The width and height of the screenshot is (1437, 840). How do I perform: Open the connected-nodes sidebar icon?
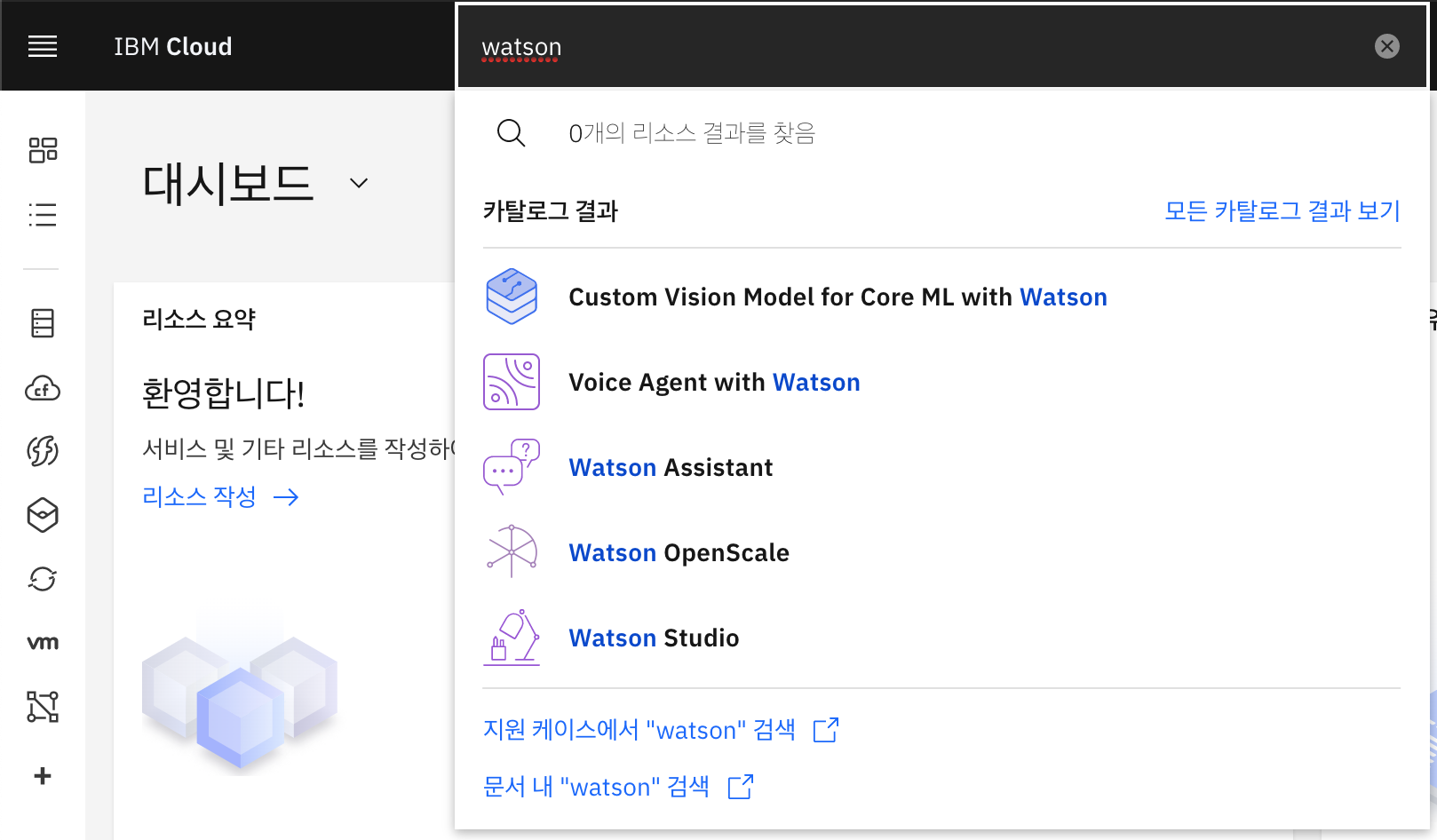tap(43, 707)
